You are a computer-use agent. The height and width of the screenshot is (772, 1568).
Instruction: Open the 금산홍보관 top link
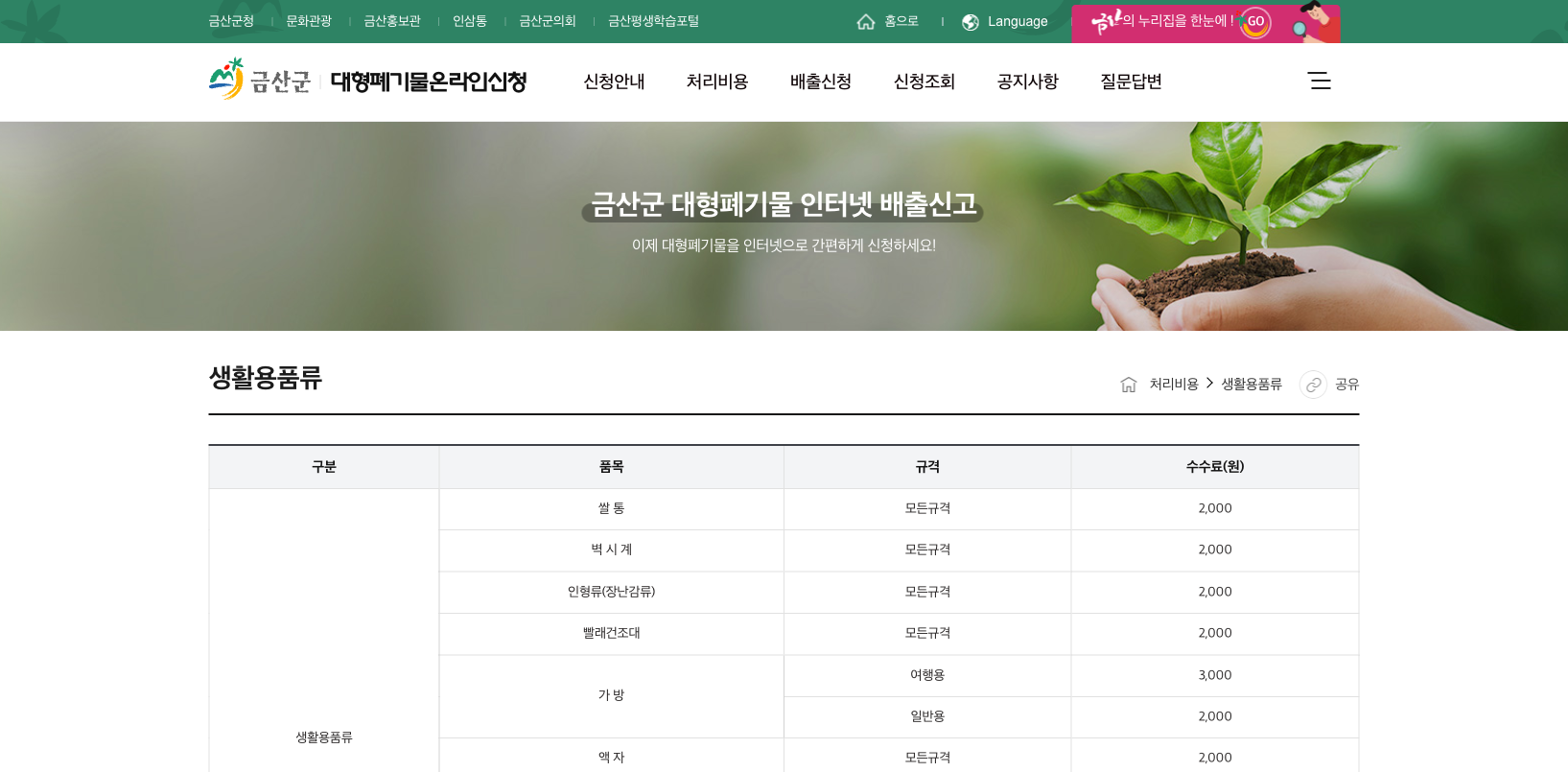(392, 21)
